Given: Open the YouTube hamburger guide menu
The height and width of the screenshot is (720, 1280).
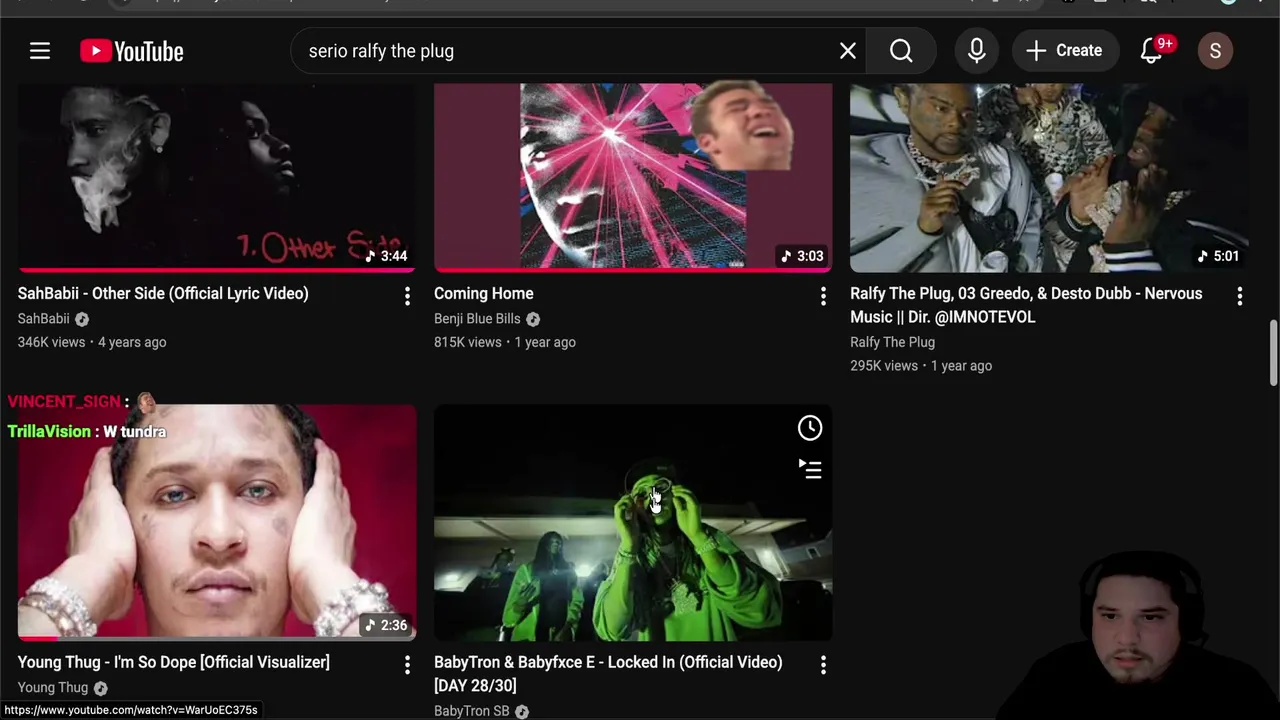Looking at the screenshot, I should (40, 51).
